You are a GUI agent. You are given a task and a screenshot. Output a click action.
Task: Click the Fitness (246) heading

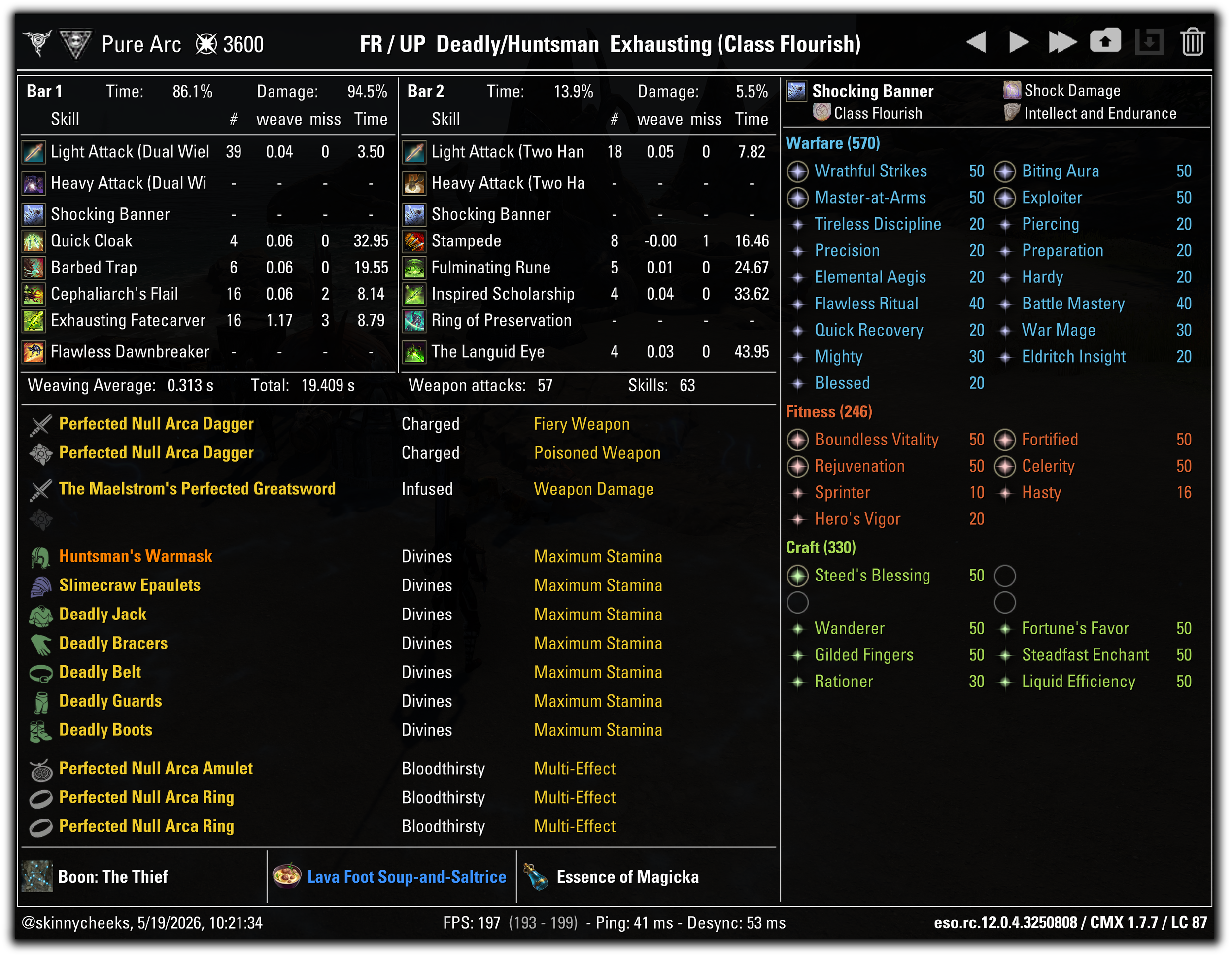point(829,411)
